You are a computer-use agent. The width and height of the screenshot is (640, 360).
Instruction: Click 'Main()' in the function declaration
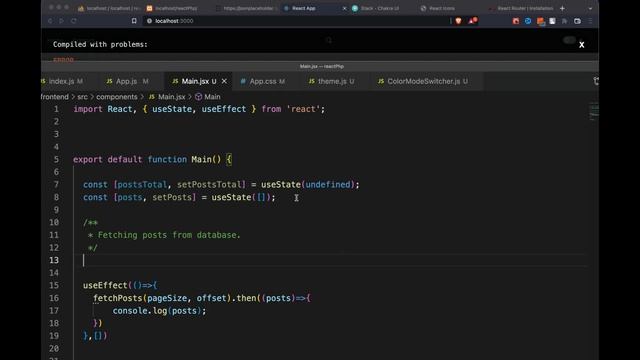(x=206, y=160)
